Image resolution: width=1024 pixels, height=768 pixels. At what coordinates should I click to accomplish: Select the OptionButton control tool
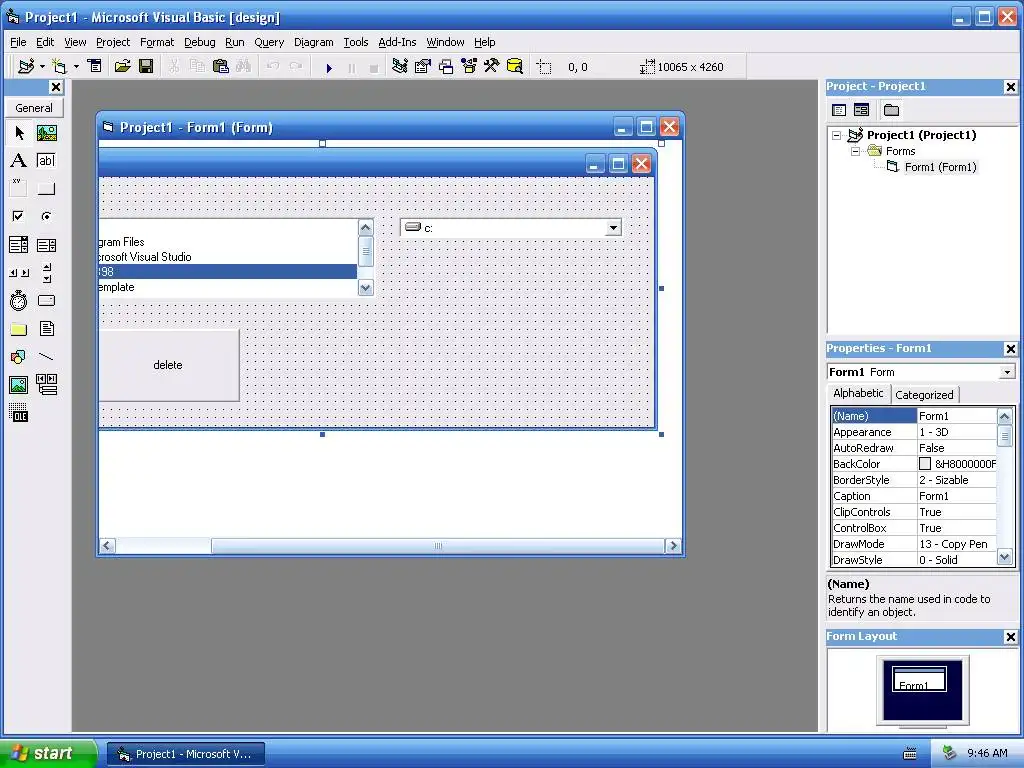pyautogui.click(x=46, y=216)
